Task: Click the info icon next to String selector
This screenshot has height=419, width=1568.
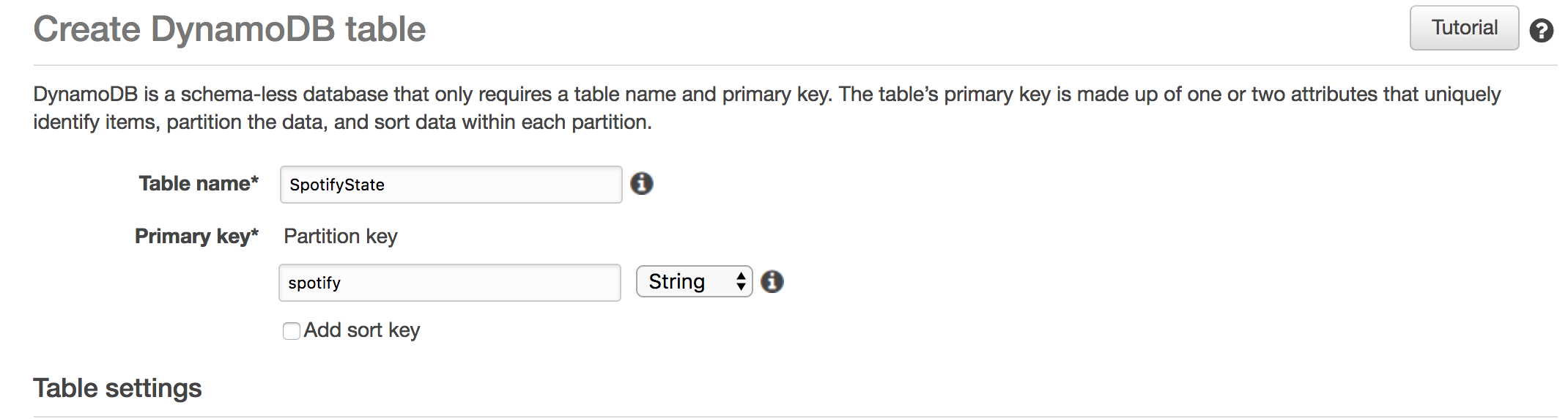Action: click(772, 281)
